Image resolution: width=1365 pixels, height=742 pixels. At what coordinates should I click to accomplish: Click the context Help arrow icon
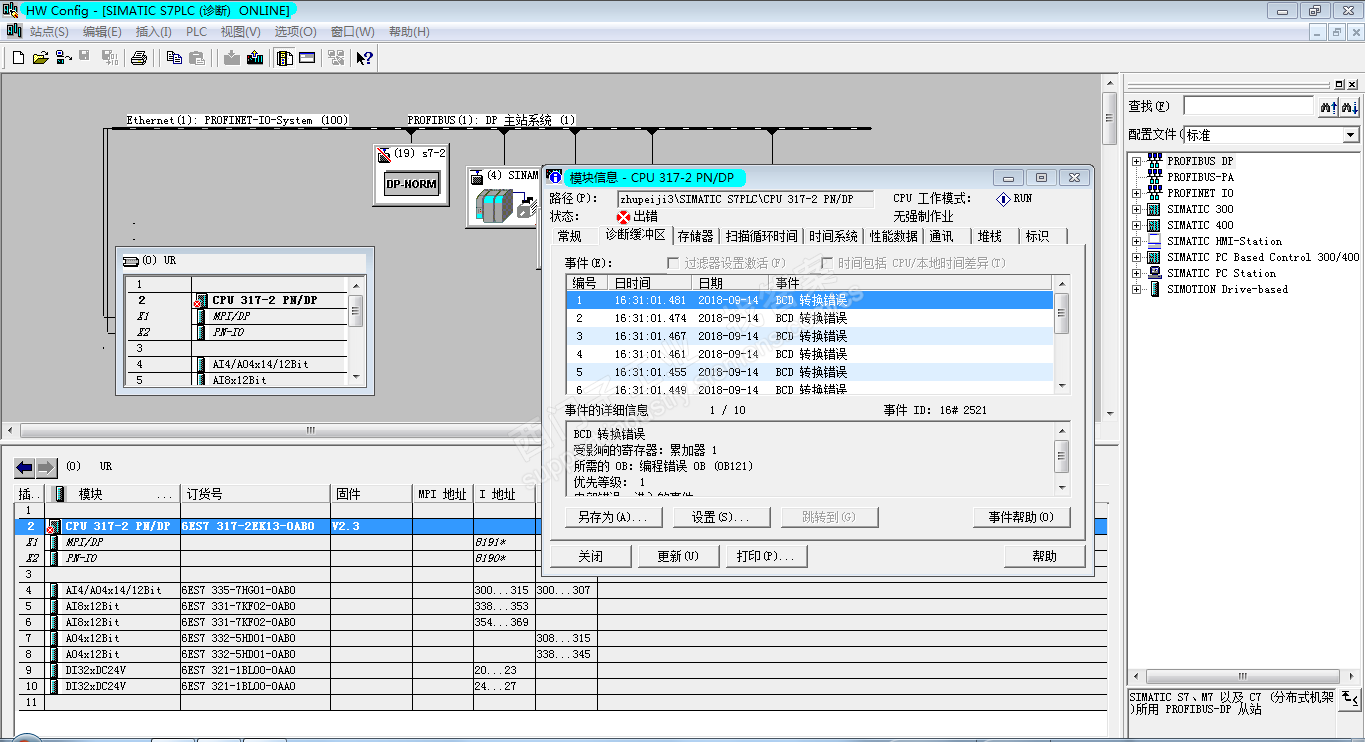pyautogui.click(x=365, y=58)
